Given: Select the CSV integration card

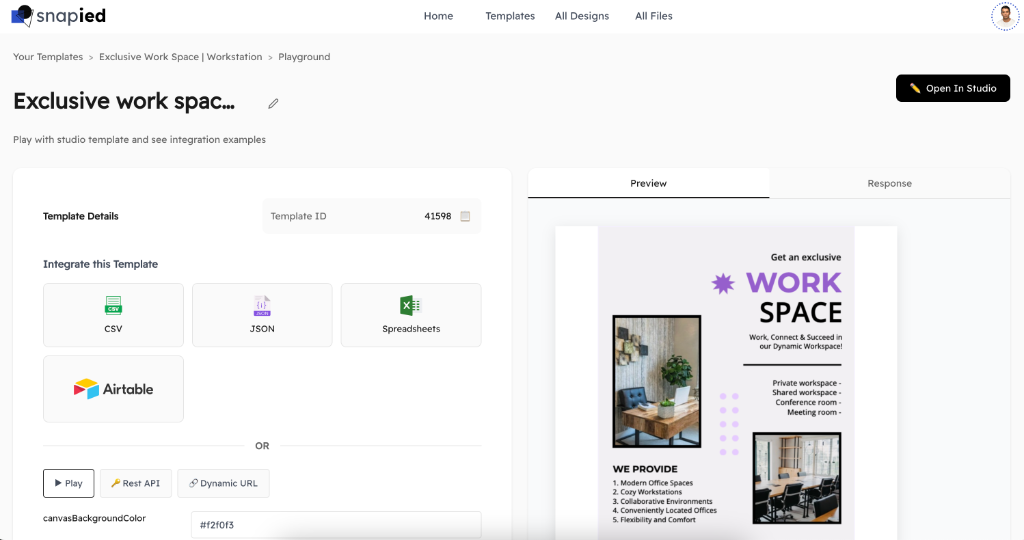Looking at the screenshot, I should pyautogui.click(x=113, y=315).
